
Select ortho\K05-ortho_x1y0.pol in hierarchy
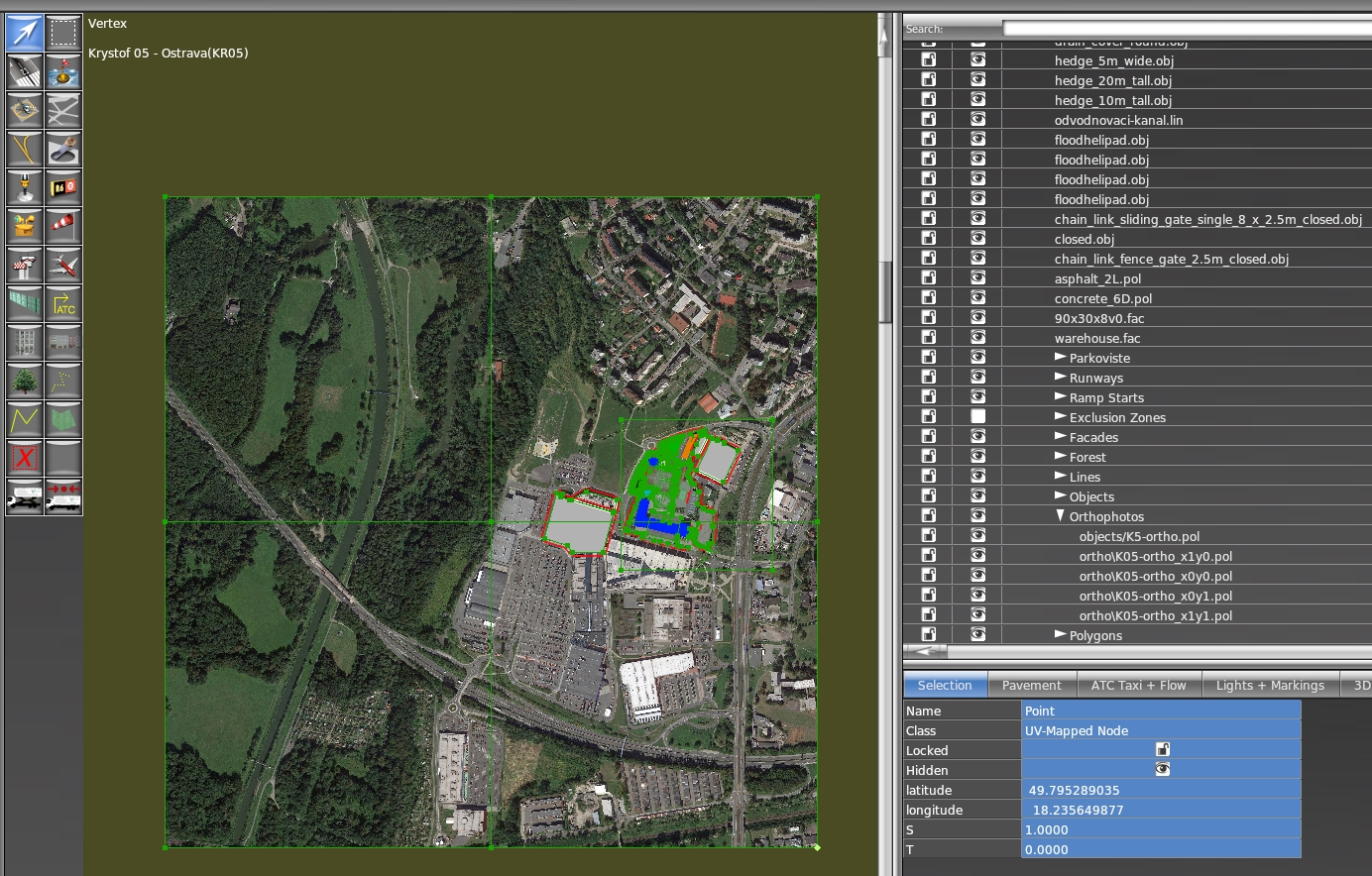pyautogui.click(x=1156, y=556)
